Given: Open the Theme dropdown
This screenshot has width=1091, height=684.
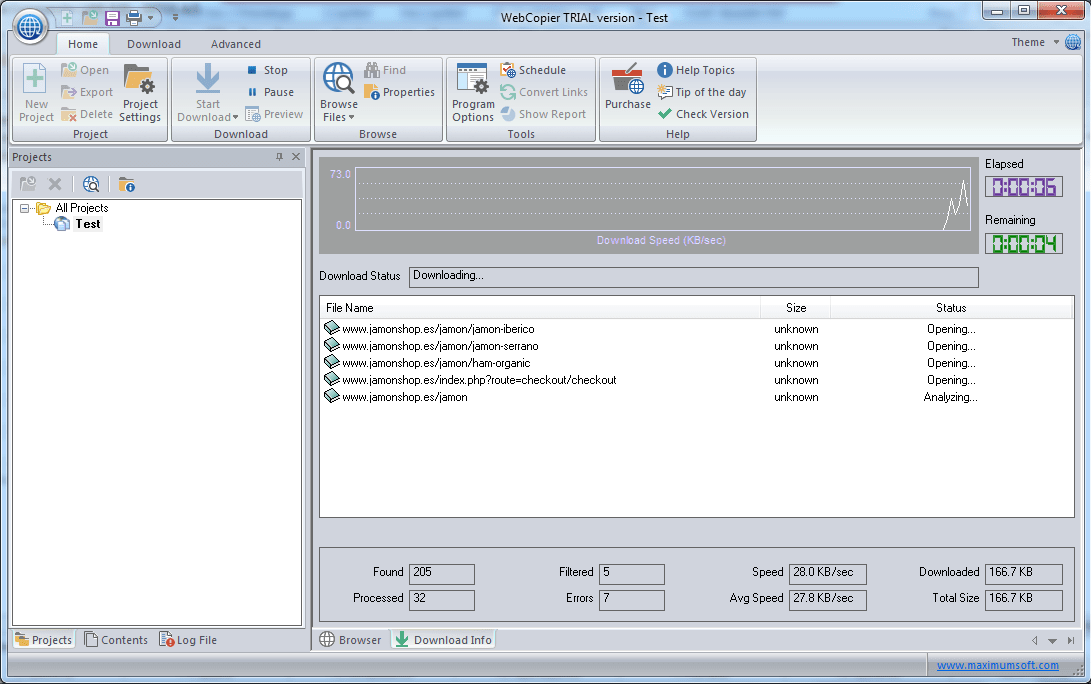Looking at the screenshot, I should 1035,42.
